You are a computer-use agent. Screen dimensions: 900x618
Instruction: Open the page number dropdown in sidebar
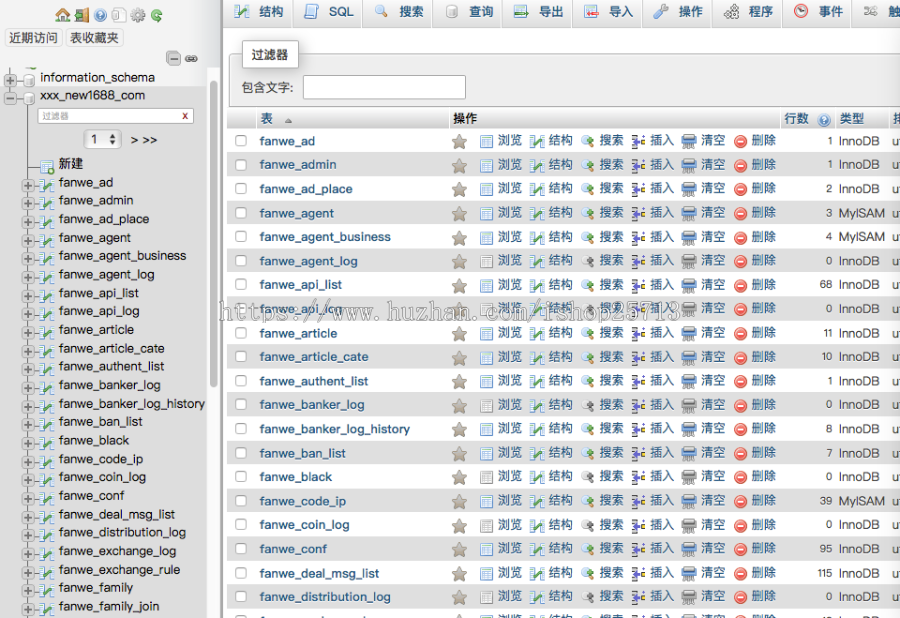(103, 140)
